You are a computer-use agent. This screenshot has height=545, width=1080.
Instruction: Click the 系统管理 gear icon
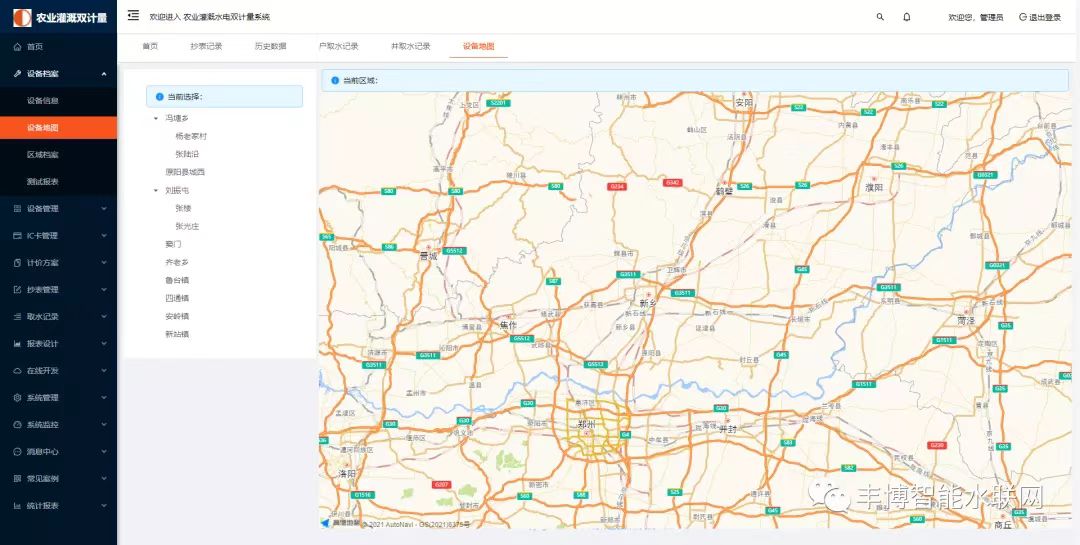point(17,398)
